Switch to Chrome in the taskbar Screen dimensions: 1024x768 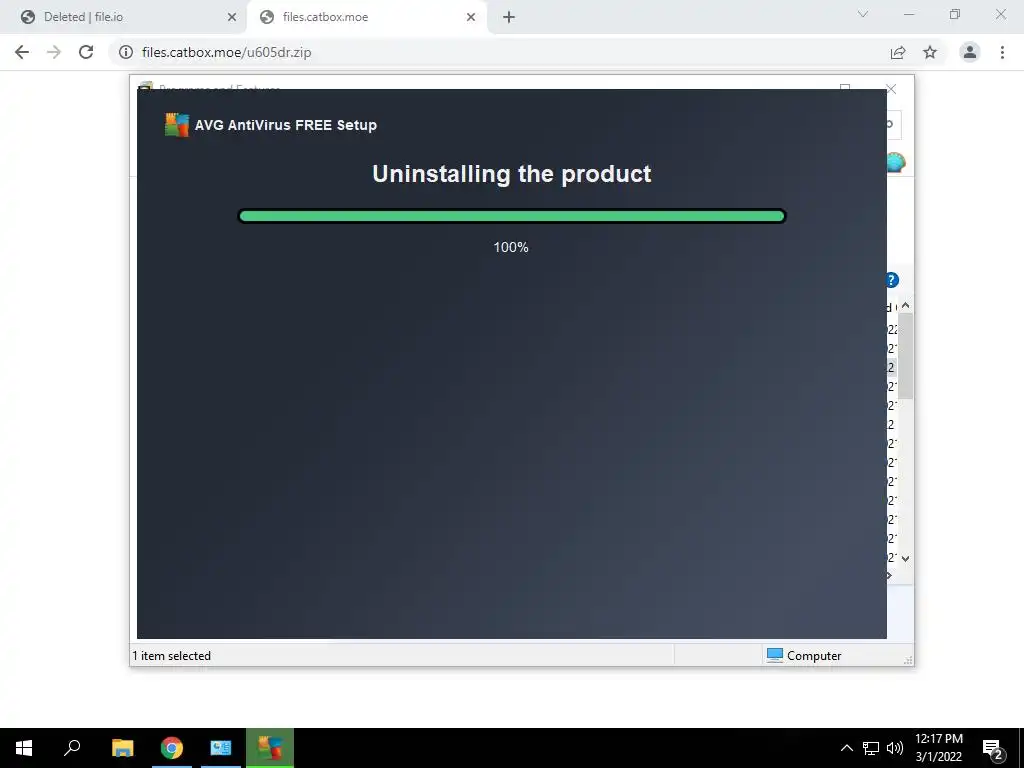click(172, 748)
